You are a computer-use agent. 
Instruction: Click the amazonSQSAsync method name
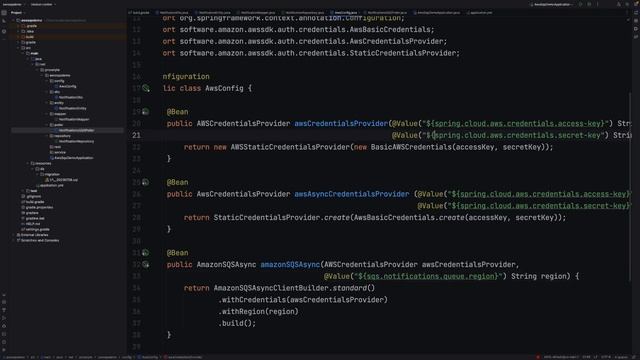[x=290, y=265]
